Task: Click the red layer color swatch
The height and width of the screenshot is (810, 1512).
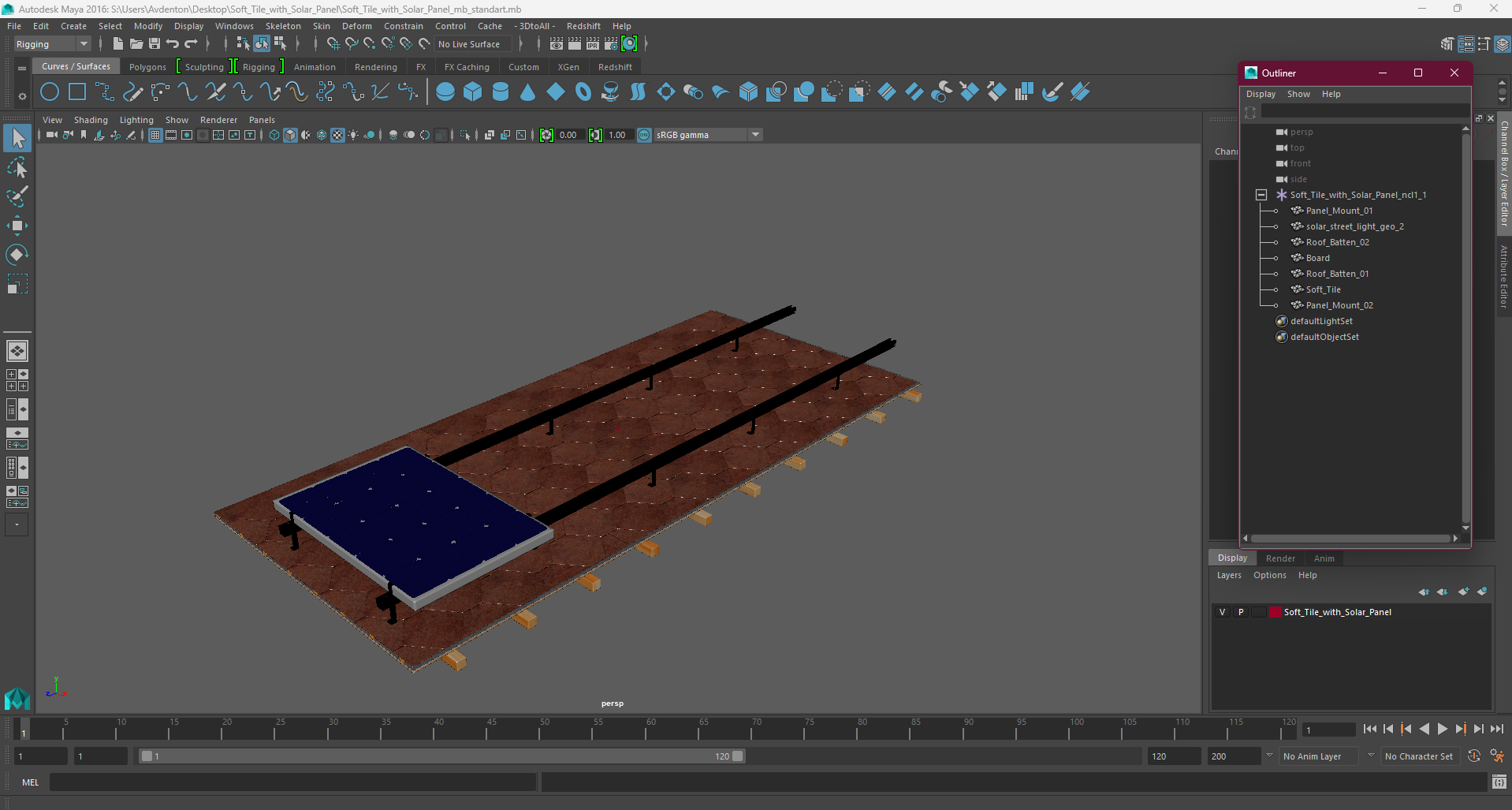Action: 1275,612
